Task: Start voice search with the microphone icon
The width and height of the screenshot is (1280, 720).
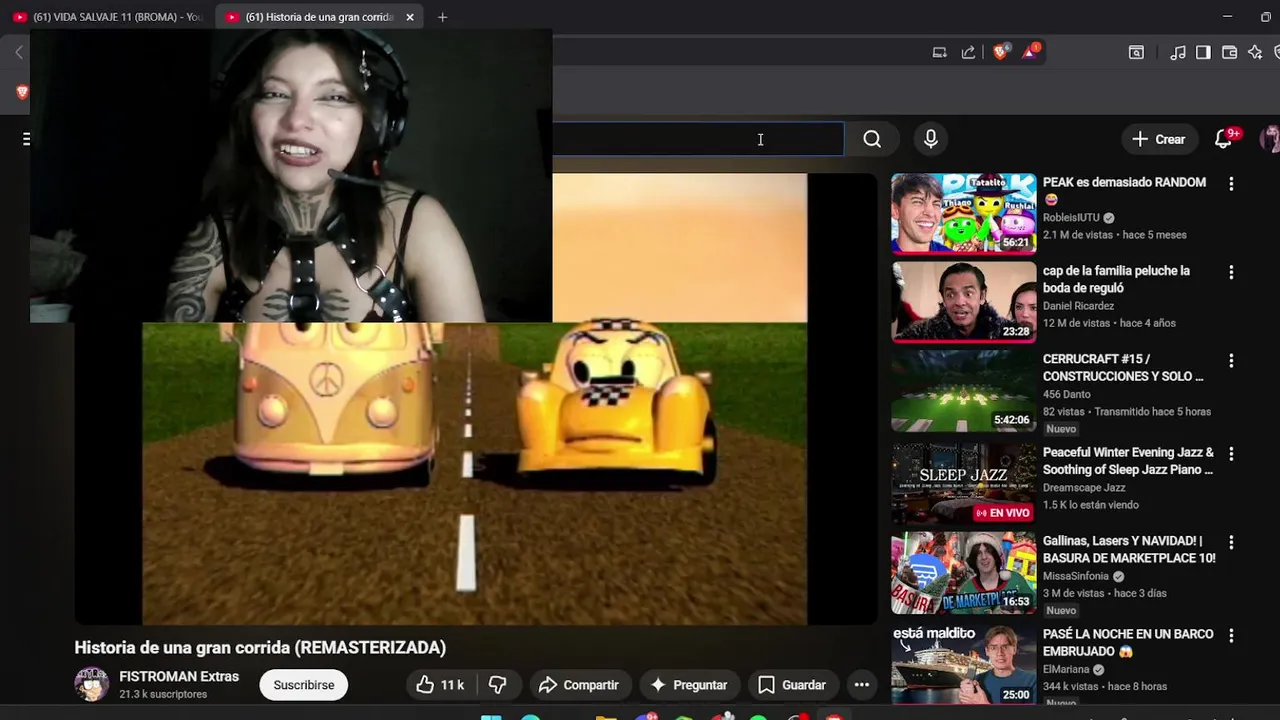Action: coord(931,139)
